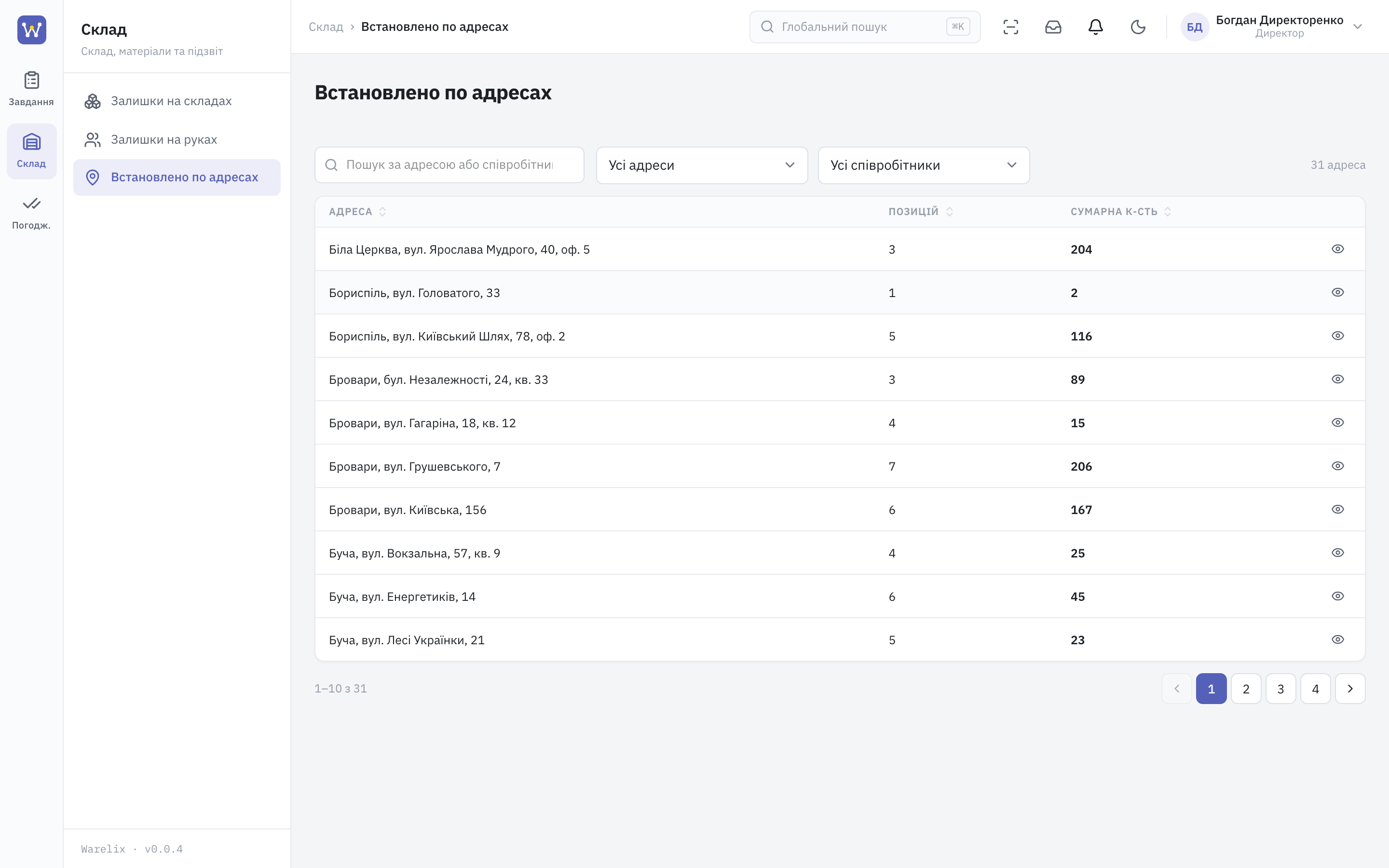
Task: View details for Буча, вул. Лесі Українки, 21
Action: coord(1337,639)
